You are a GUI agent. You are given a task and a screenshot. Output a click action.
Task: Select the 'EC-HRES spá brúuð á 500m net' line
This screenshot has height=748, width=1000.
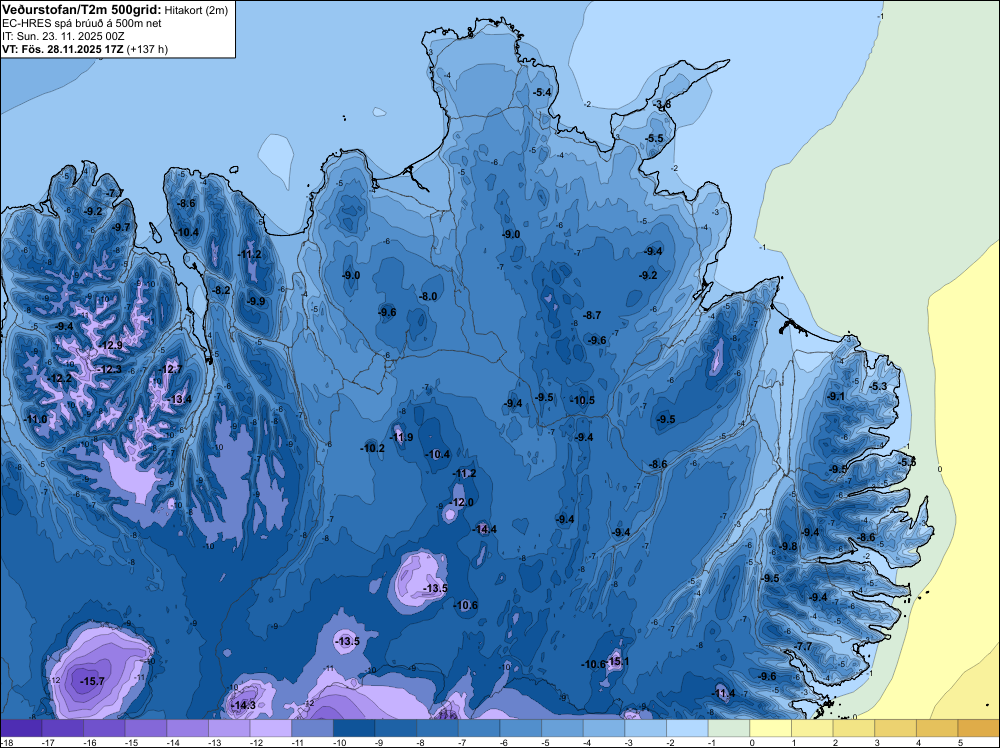[82, 24]
